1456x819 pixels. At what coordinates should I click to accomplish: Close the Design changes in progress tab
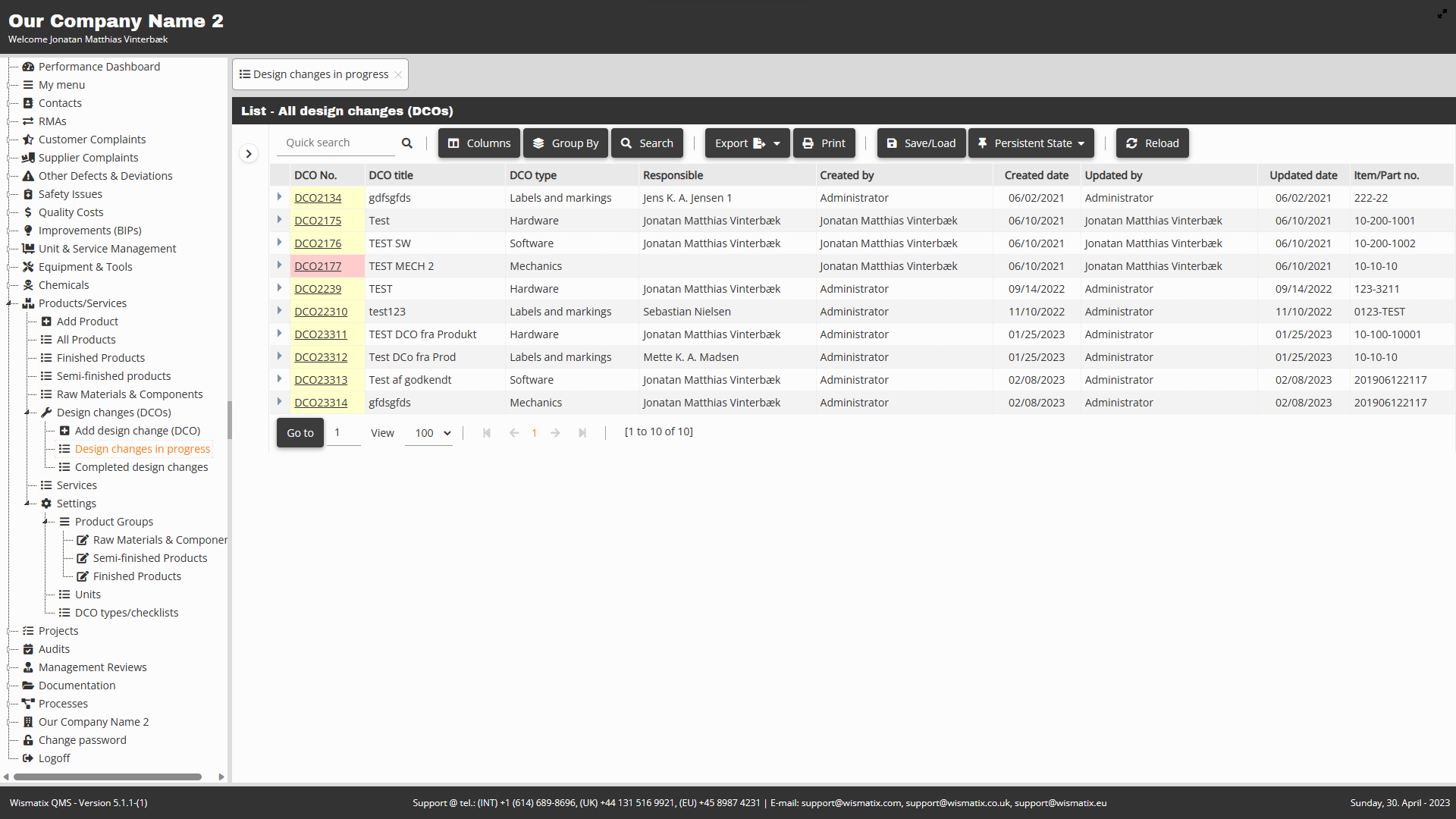point(398,74)
